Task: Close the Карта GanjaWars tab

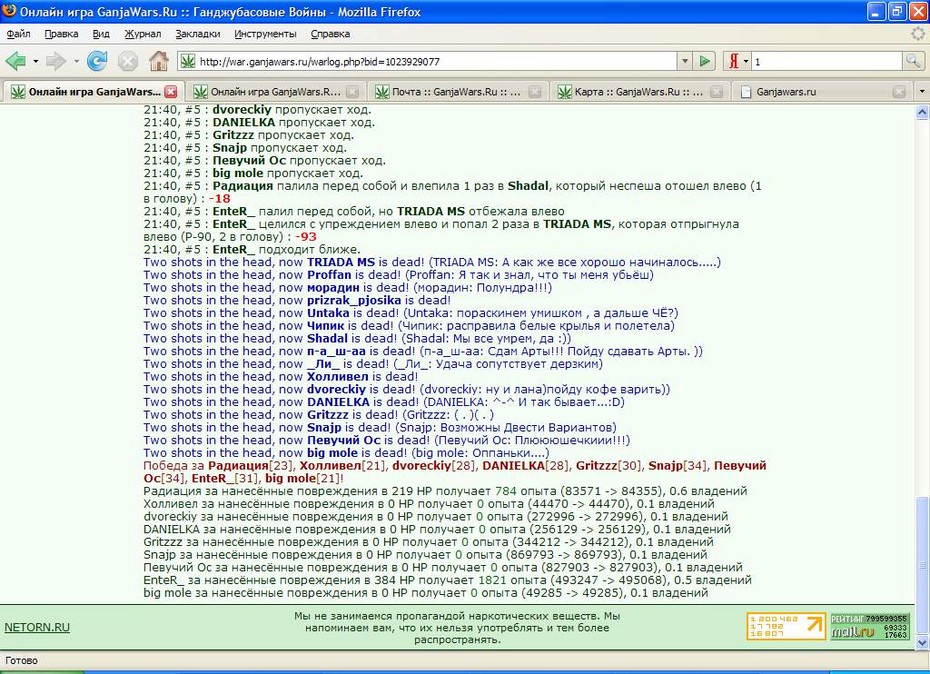Action: coord(716,91)
